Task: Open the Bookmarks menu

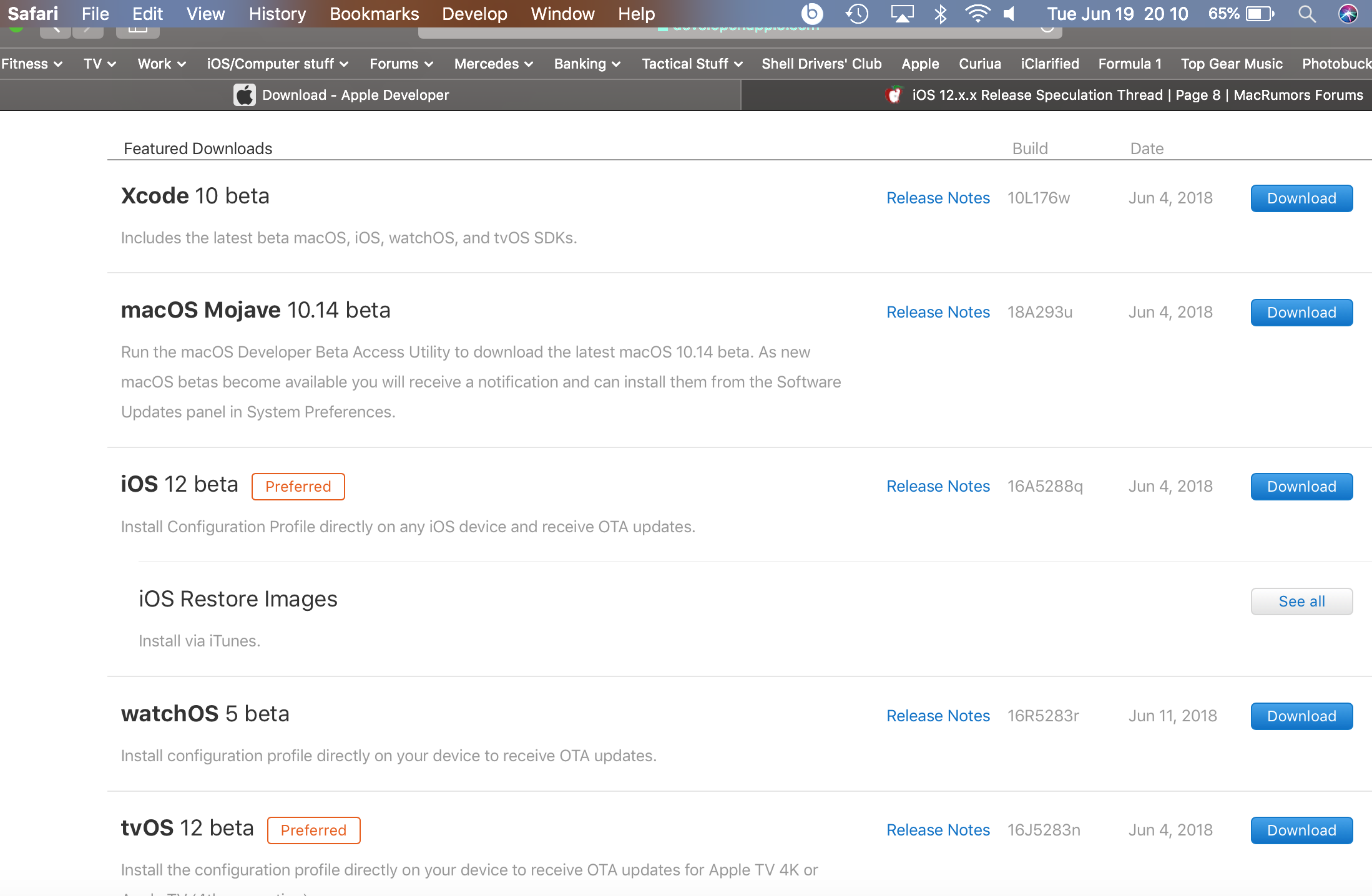Action: tap(374, 14)
